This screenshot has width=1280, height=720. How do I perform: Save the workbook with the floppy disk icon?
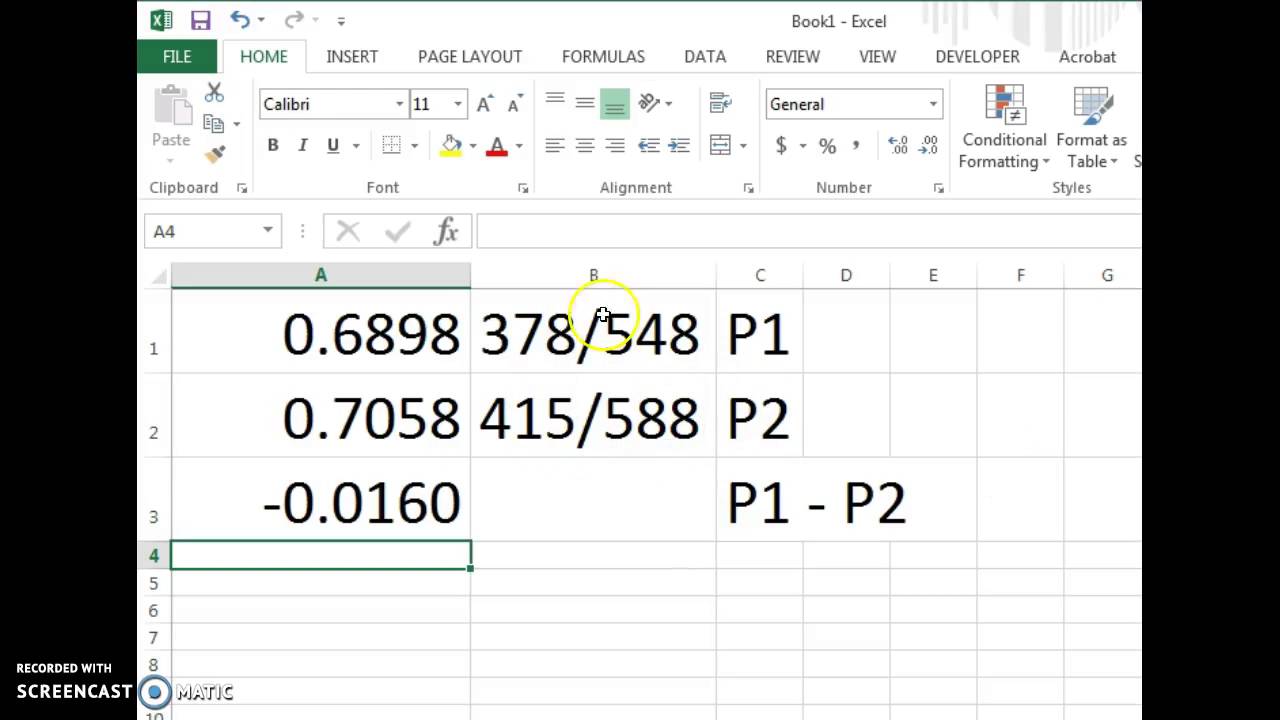[200, 20]
